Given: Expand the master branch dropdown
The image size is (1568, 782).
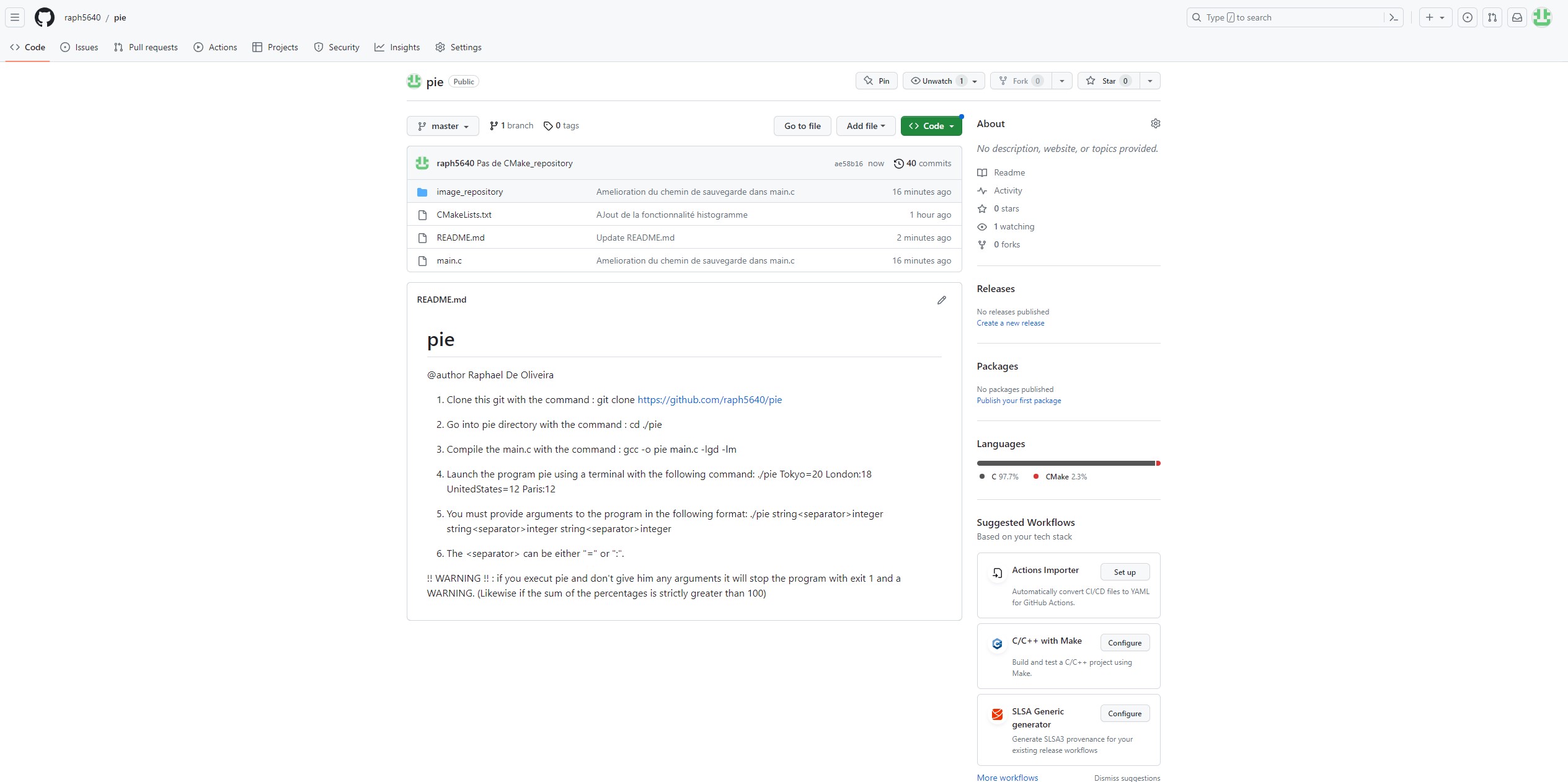Looking at the screenshot, I should point(443,126).
